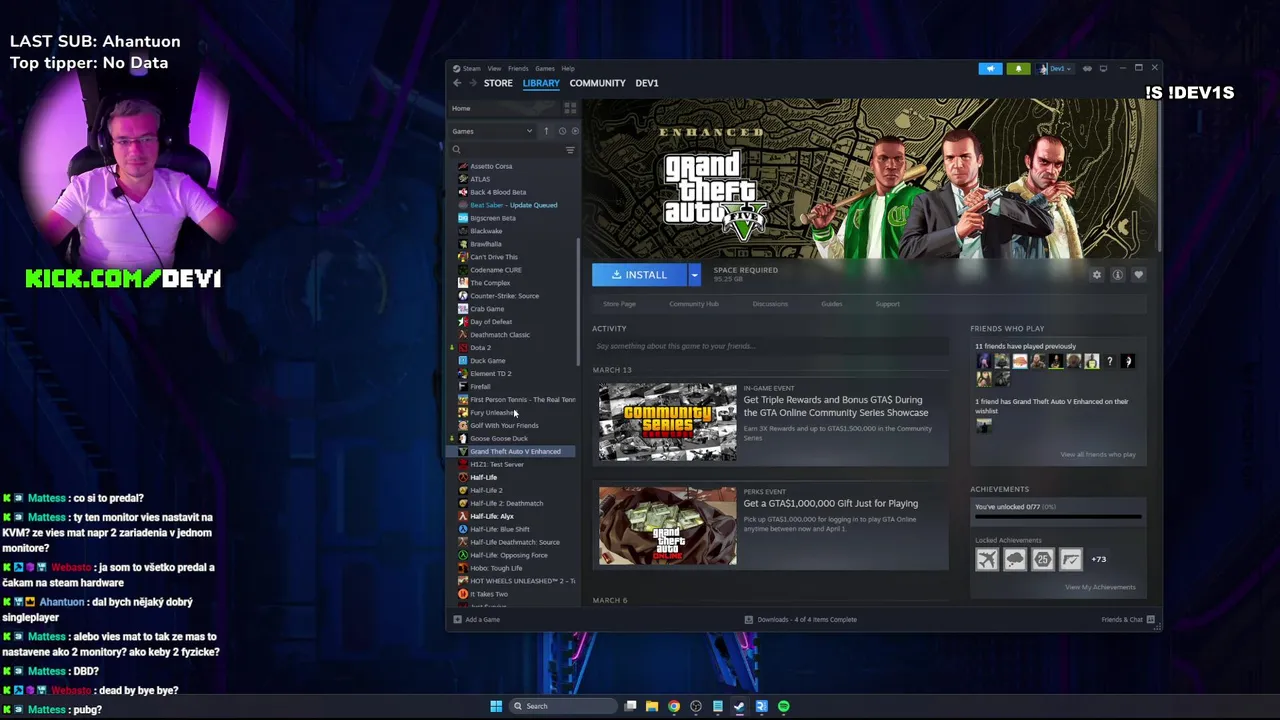
Task: Click View all friends who play
Action: (x=1098, y=454)
